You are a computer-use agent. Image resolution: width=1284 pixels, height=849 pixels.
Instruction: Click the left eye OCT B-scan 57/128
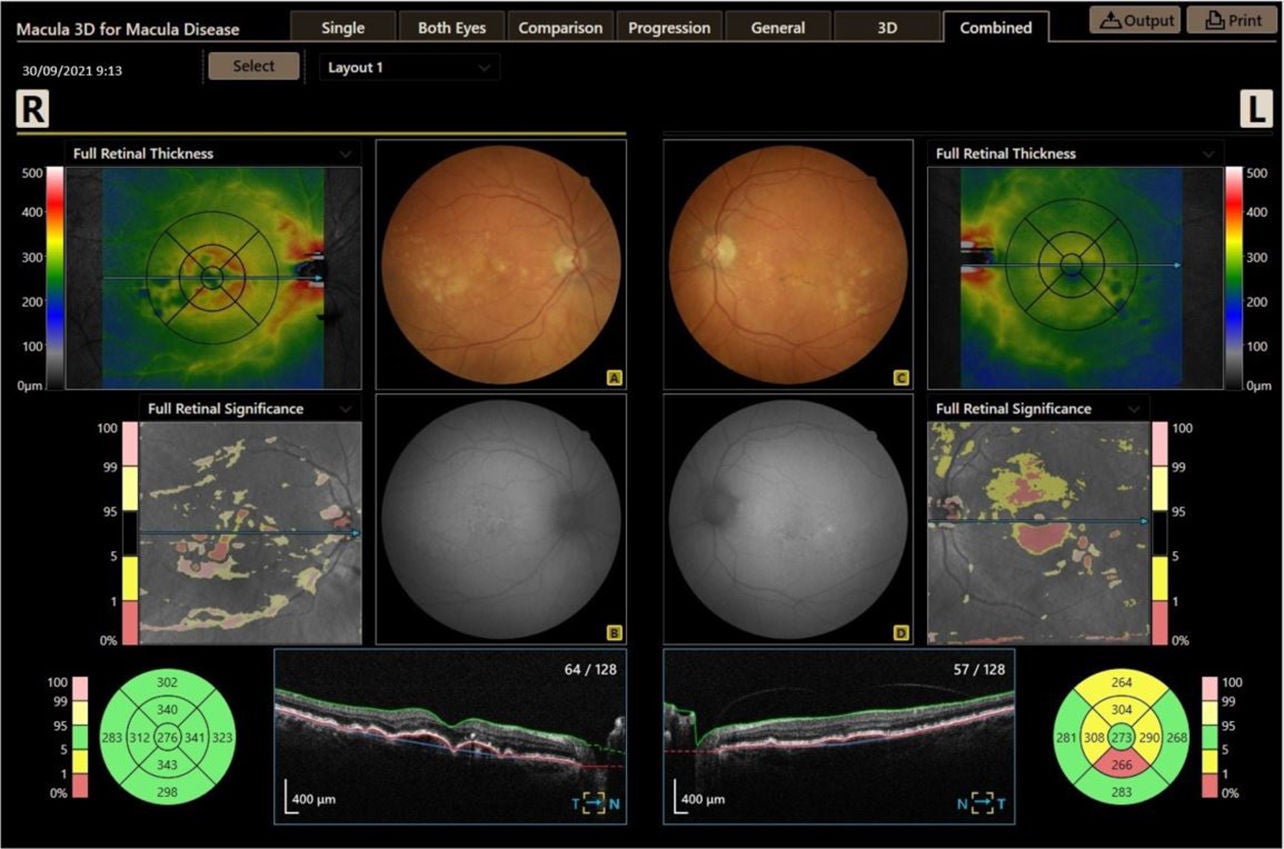(x=839, y=736)
